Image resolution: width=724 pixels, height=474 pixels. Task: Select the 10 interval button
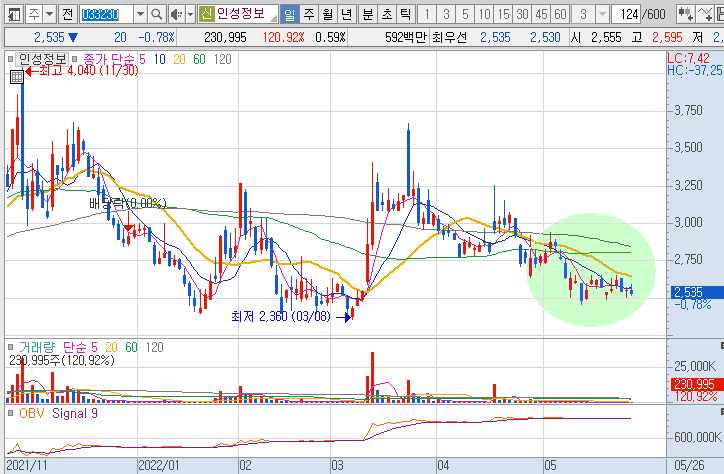coord(484,14)
